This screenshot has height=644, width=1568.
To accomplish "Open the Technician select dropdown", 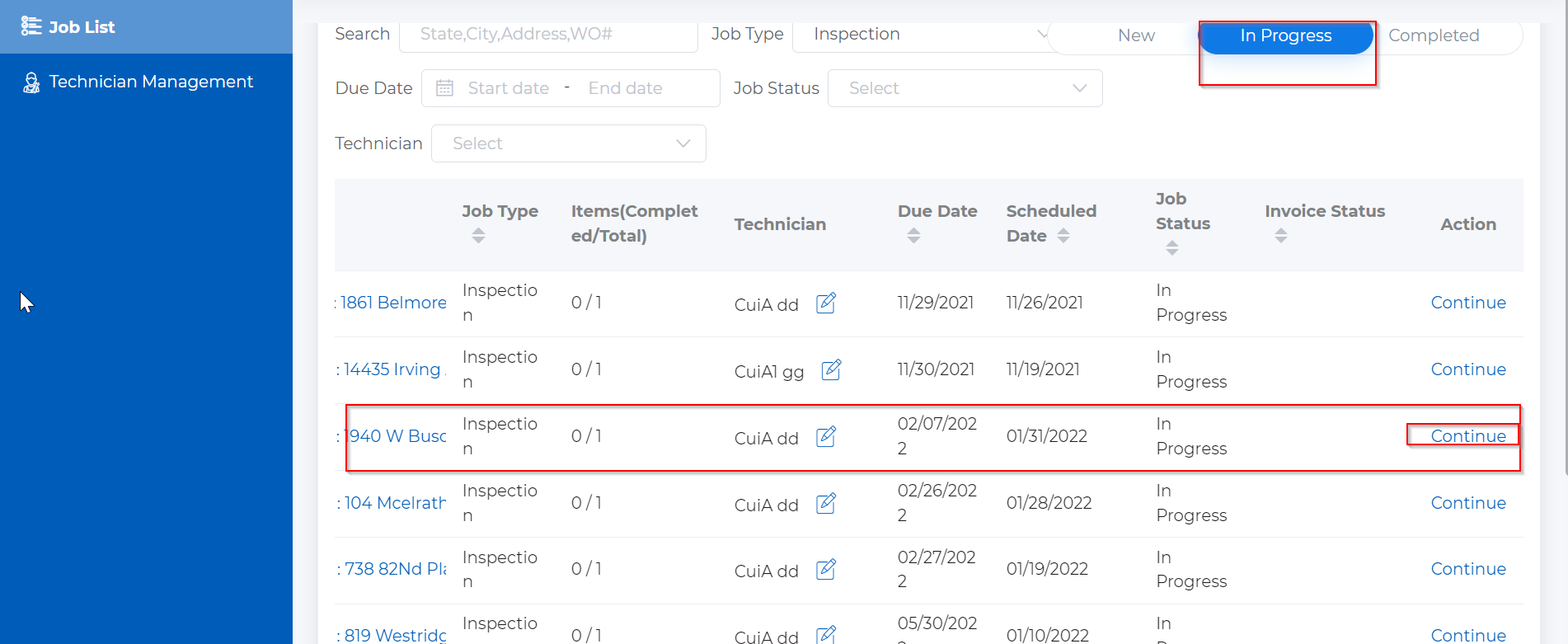I will (x=569, y=143).
